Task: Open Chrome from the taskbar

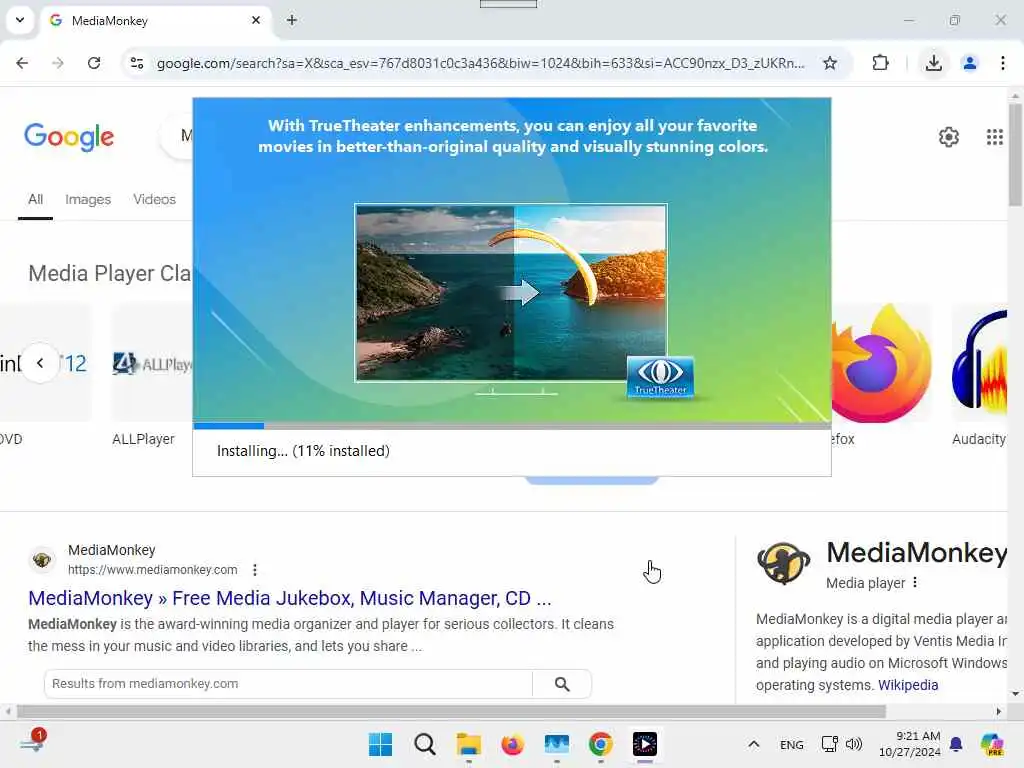Action: pyautogui.click(x=601, y=744)
